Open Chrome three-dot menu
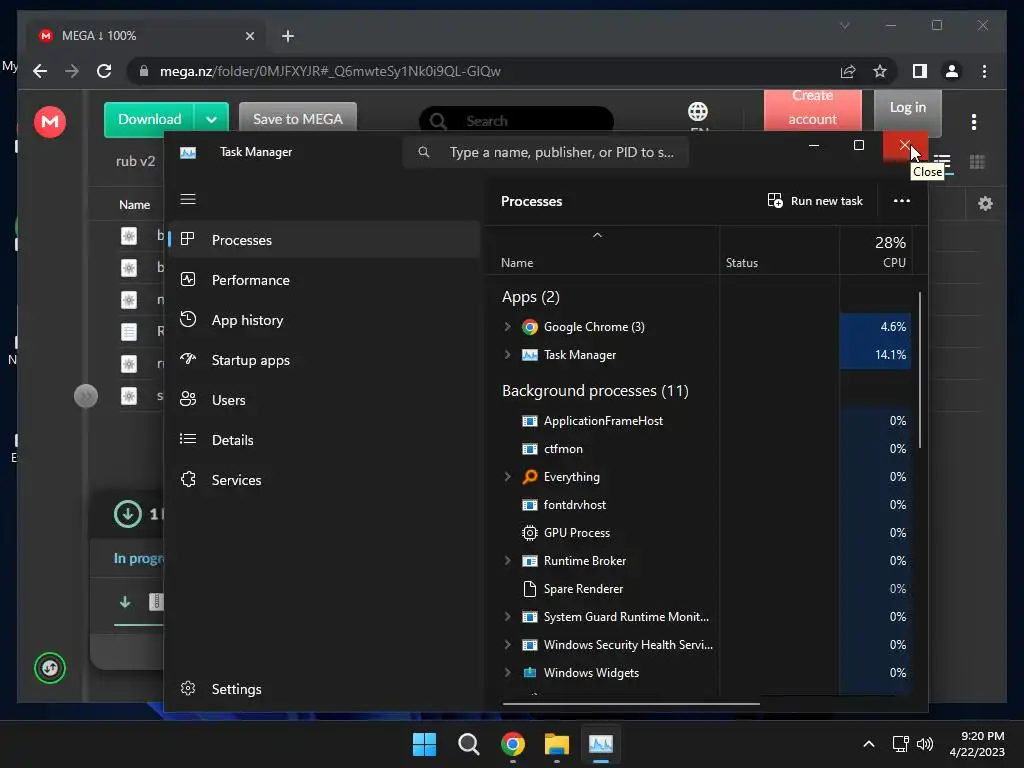1024x768 pixels. pos(984,71)
